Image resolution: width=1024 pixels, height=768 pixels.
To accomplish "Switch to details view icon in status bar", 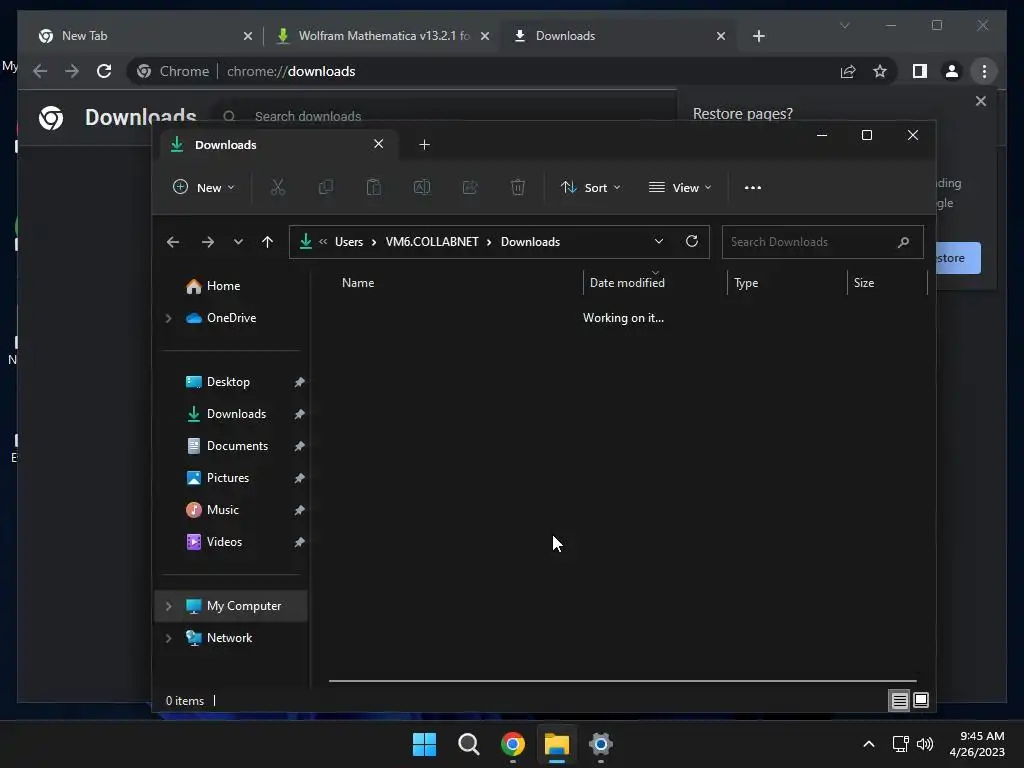I will coord(899,701).
